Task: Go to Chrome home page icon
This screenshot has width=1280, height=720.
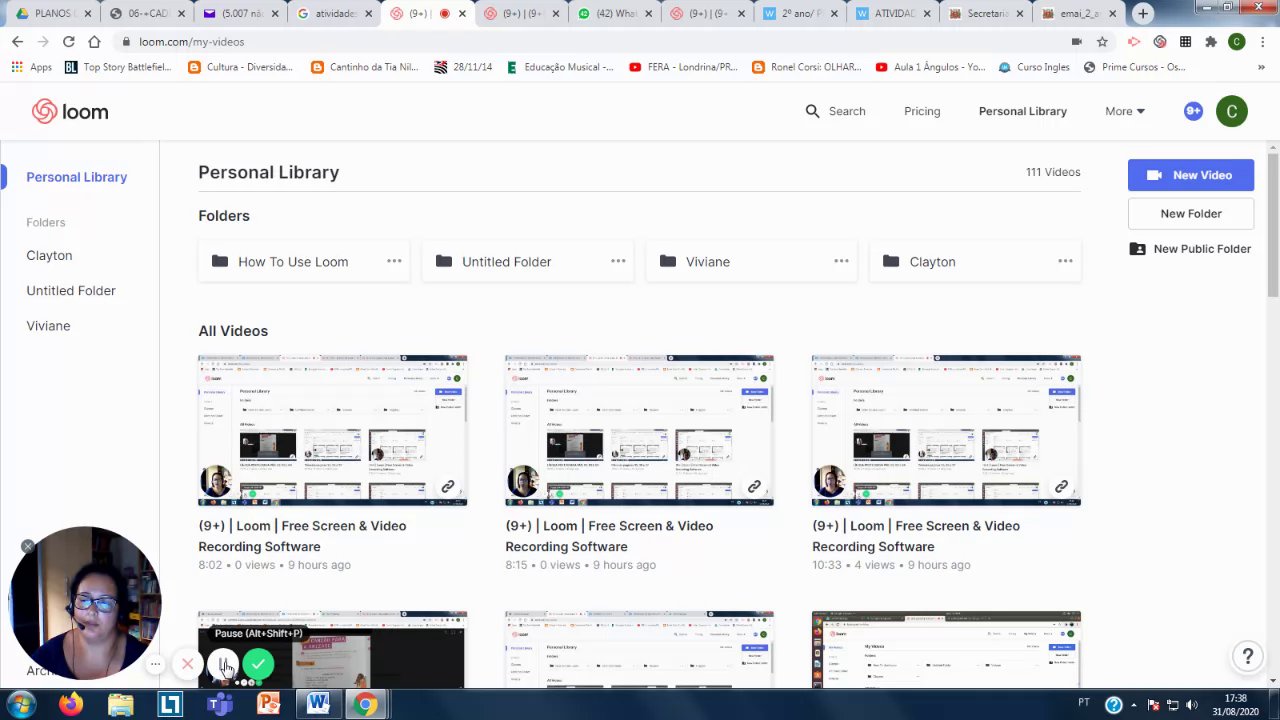Action: click(94, 42)
